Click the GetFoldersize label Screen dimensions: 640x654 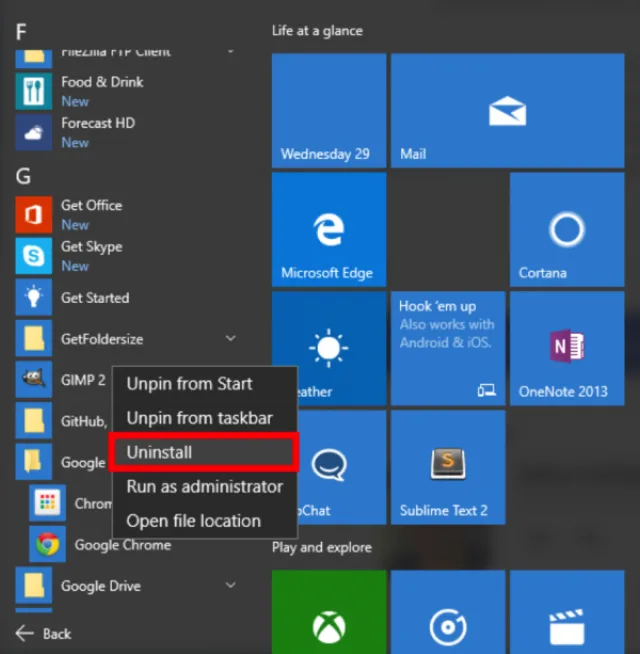[102, 339]
